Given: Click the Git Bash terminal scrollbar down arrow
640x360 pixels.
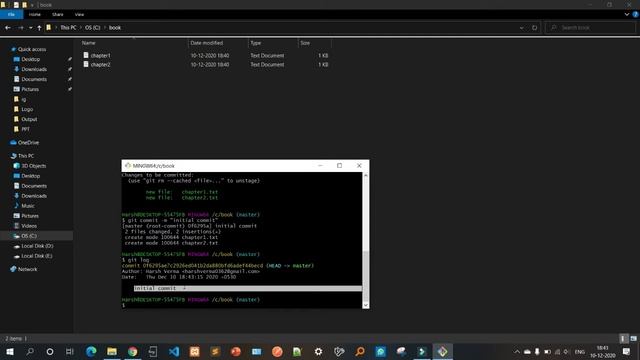Looking at the screenshot, I should (365, 305).
